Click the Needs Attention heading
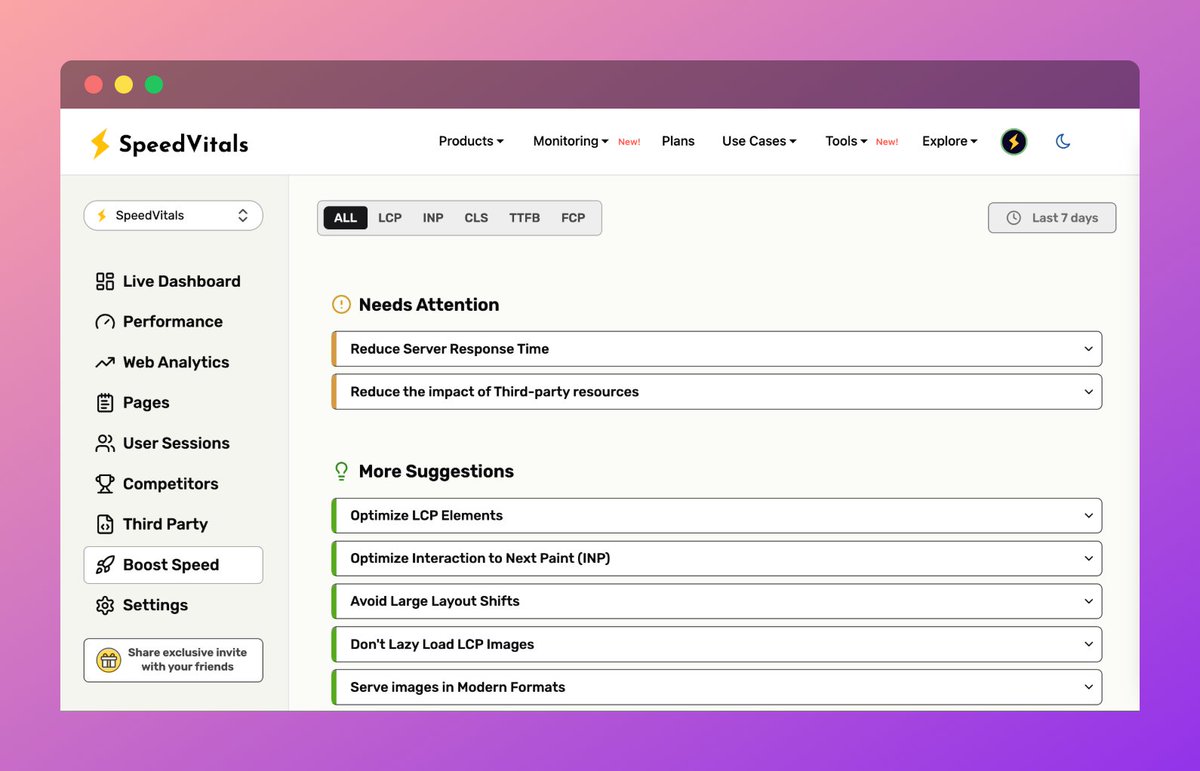Image resolution: width=1200 pixels, height=771 pixels. [x=429, y=305]
